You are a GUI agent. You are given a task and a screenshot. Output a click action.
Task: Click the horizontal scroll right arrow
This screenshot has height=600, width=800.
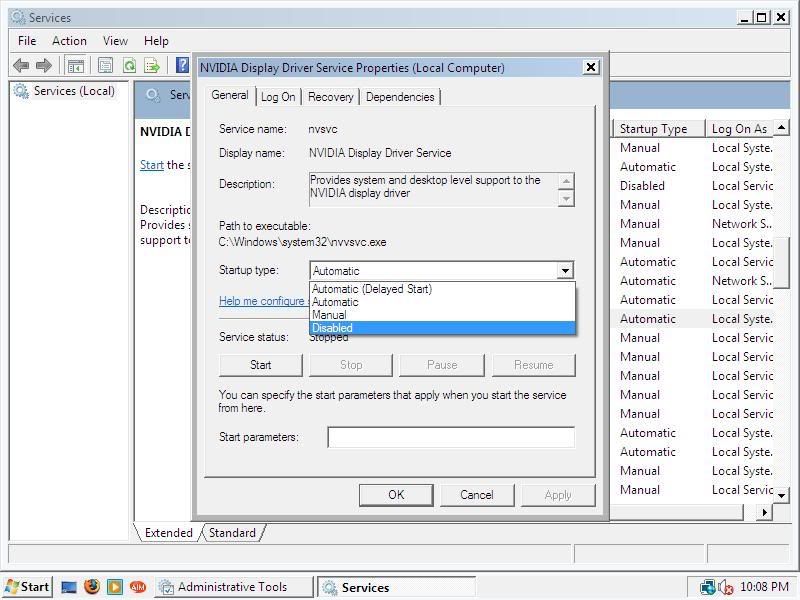point(764,512)
